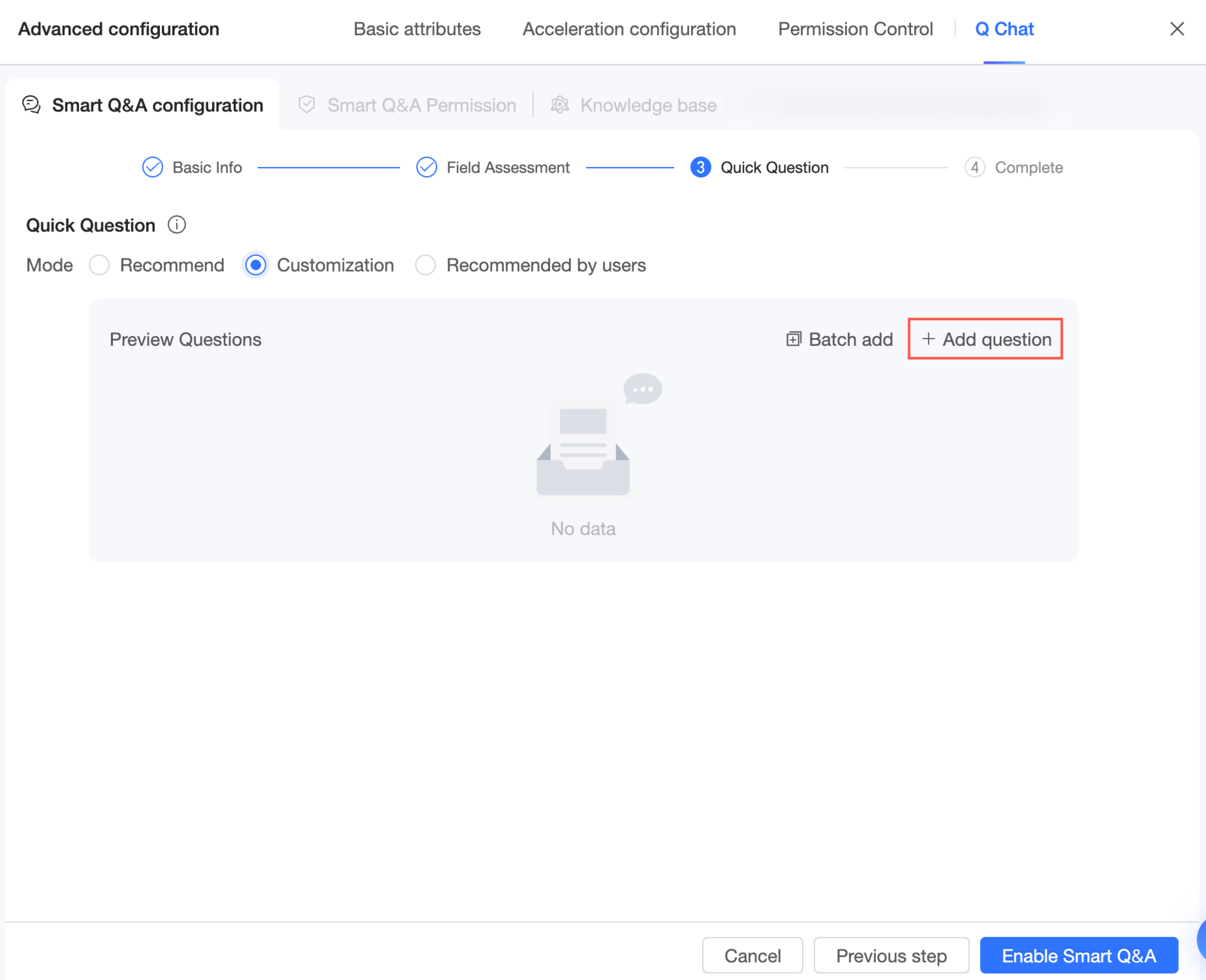Select the Customization mode radio button
The height and width of the screenshot is (980, 1206).
coord(256,265)
